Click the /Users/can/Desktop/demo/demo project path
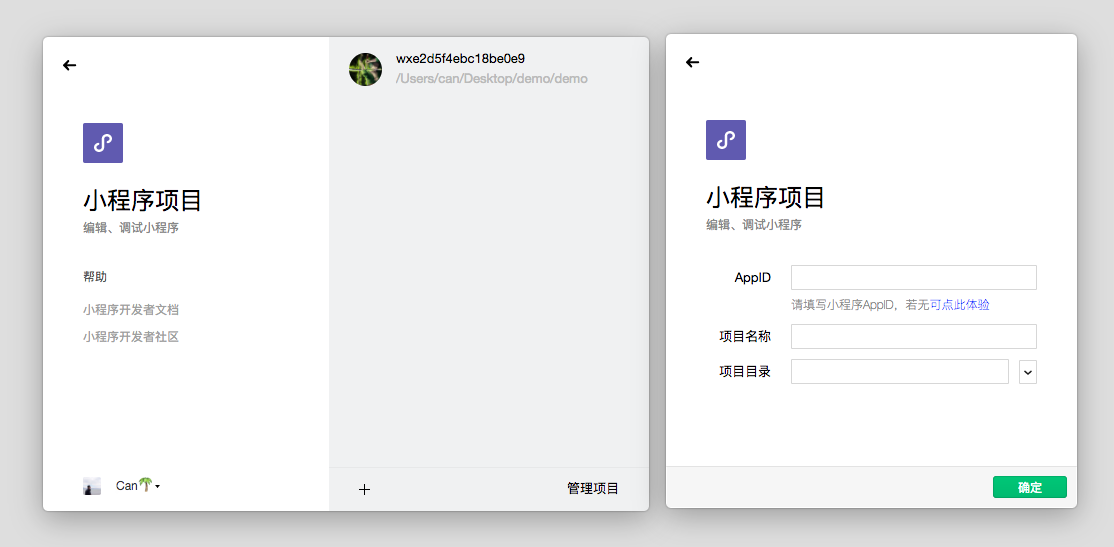This screenshot has height=547, width=1114. pyautogui.click(x=491, y=78)
